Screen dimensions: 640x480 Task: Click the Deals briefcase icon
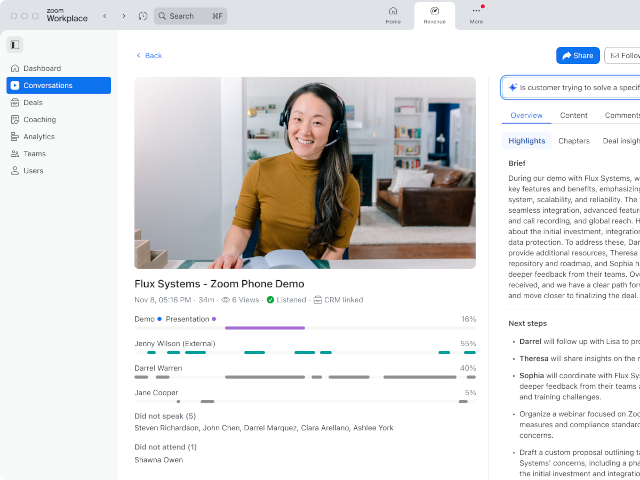pyautogui.click(x=15, y=102)
